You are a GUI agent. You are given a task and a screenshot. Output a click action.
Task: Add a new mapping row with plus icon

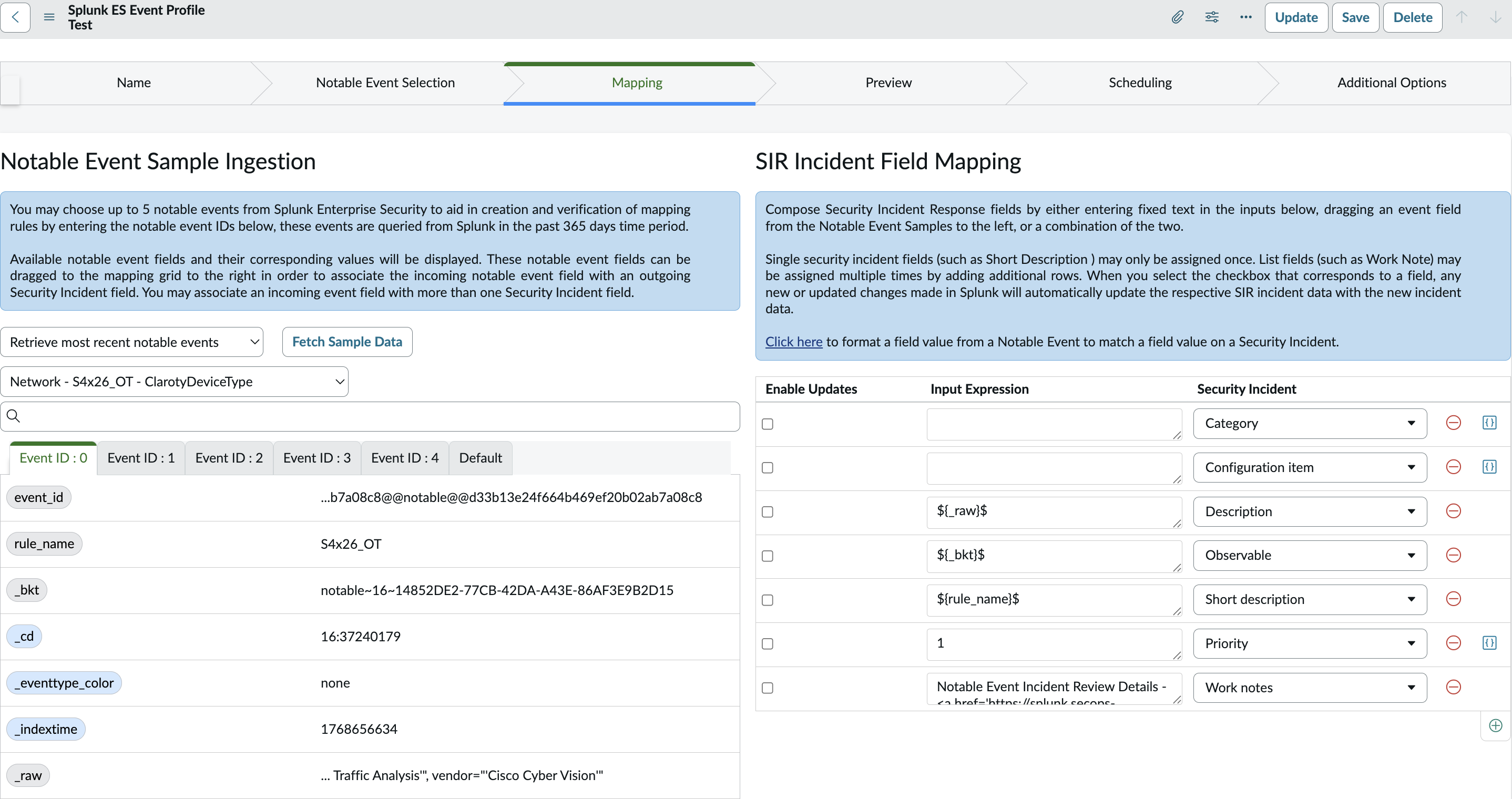point(1496,725)
